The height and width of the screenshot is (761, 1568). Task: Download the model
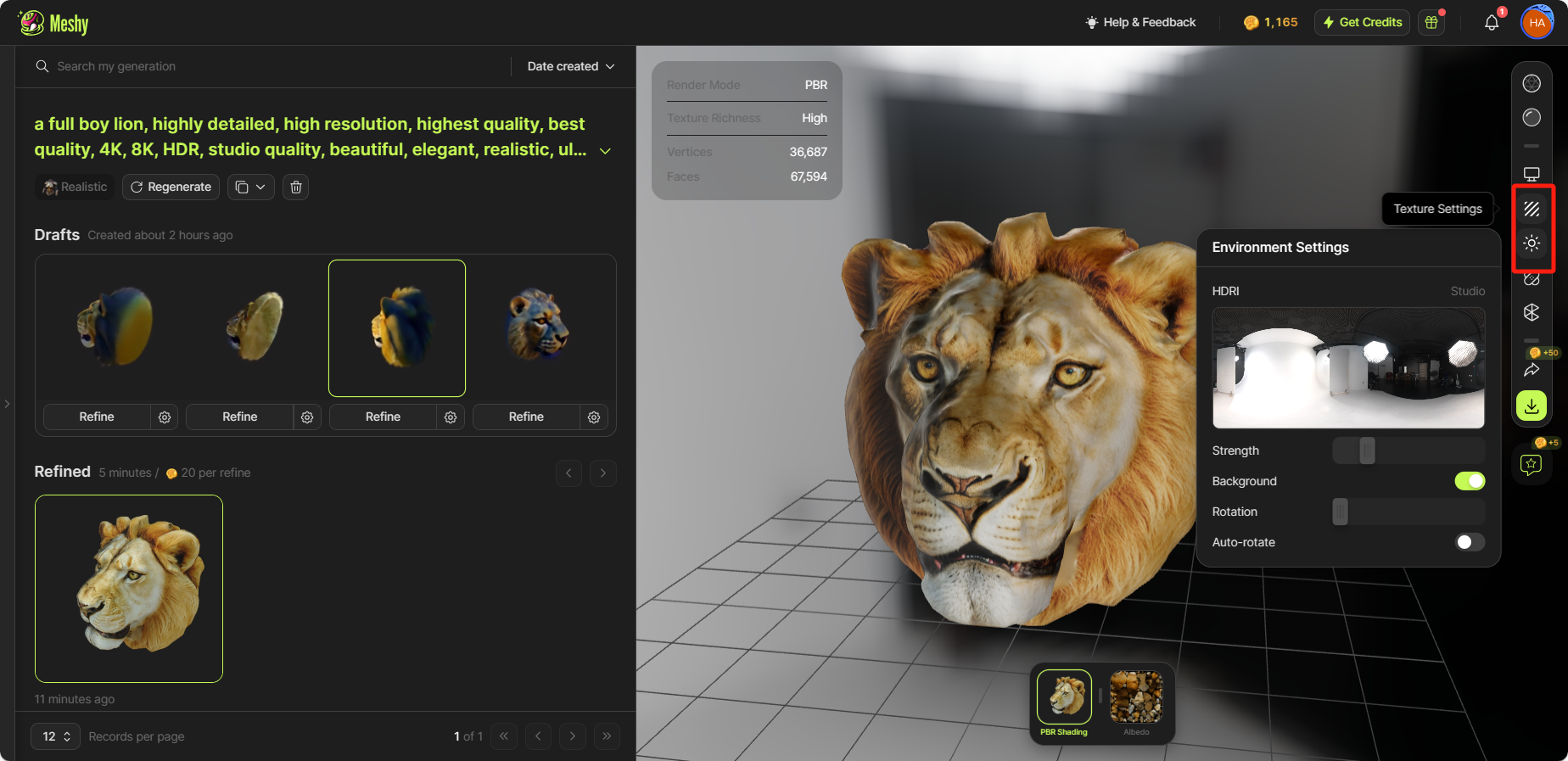point(1532,406)
